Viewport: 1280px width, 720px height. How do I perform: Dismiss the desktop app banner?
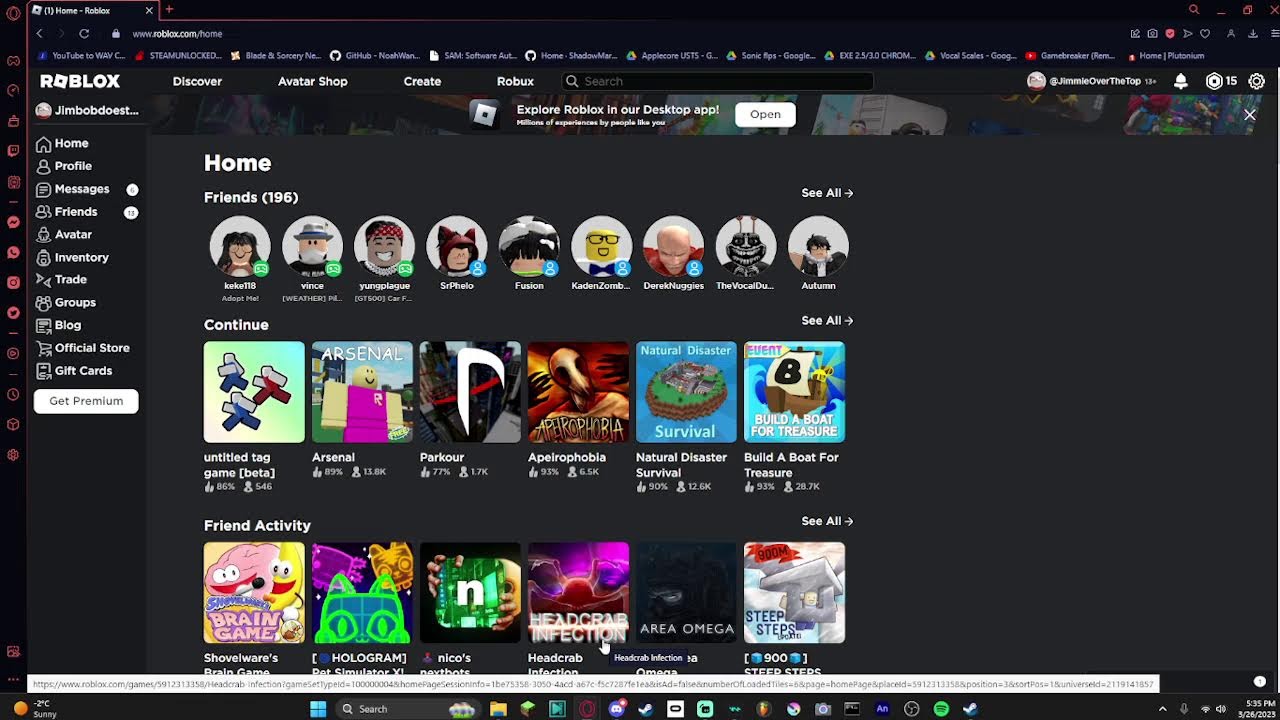(x=1249, y=115)
